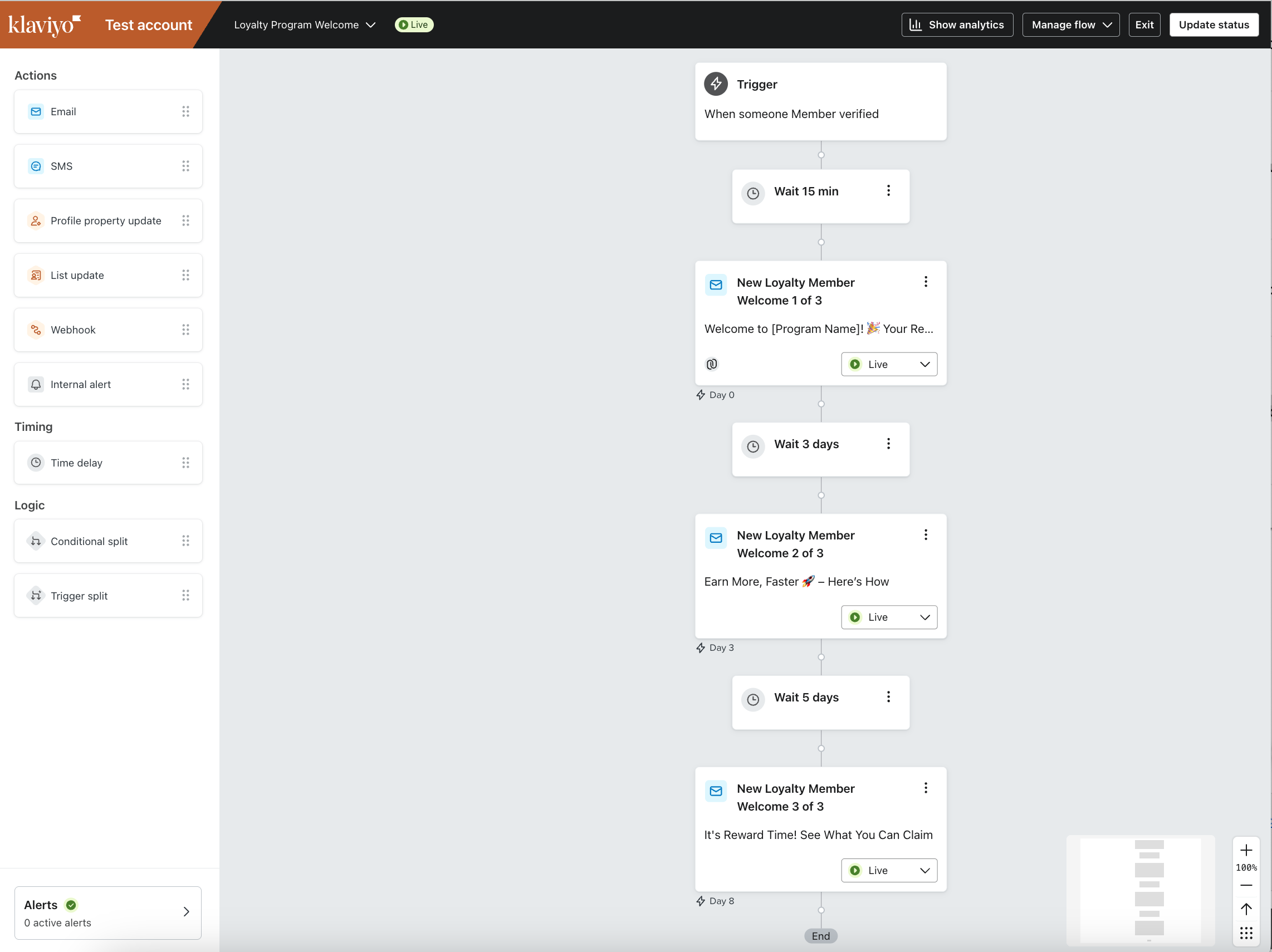Click the Trigger lightning bolt icon

pyautogui.click(x=715, y=85)
